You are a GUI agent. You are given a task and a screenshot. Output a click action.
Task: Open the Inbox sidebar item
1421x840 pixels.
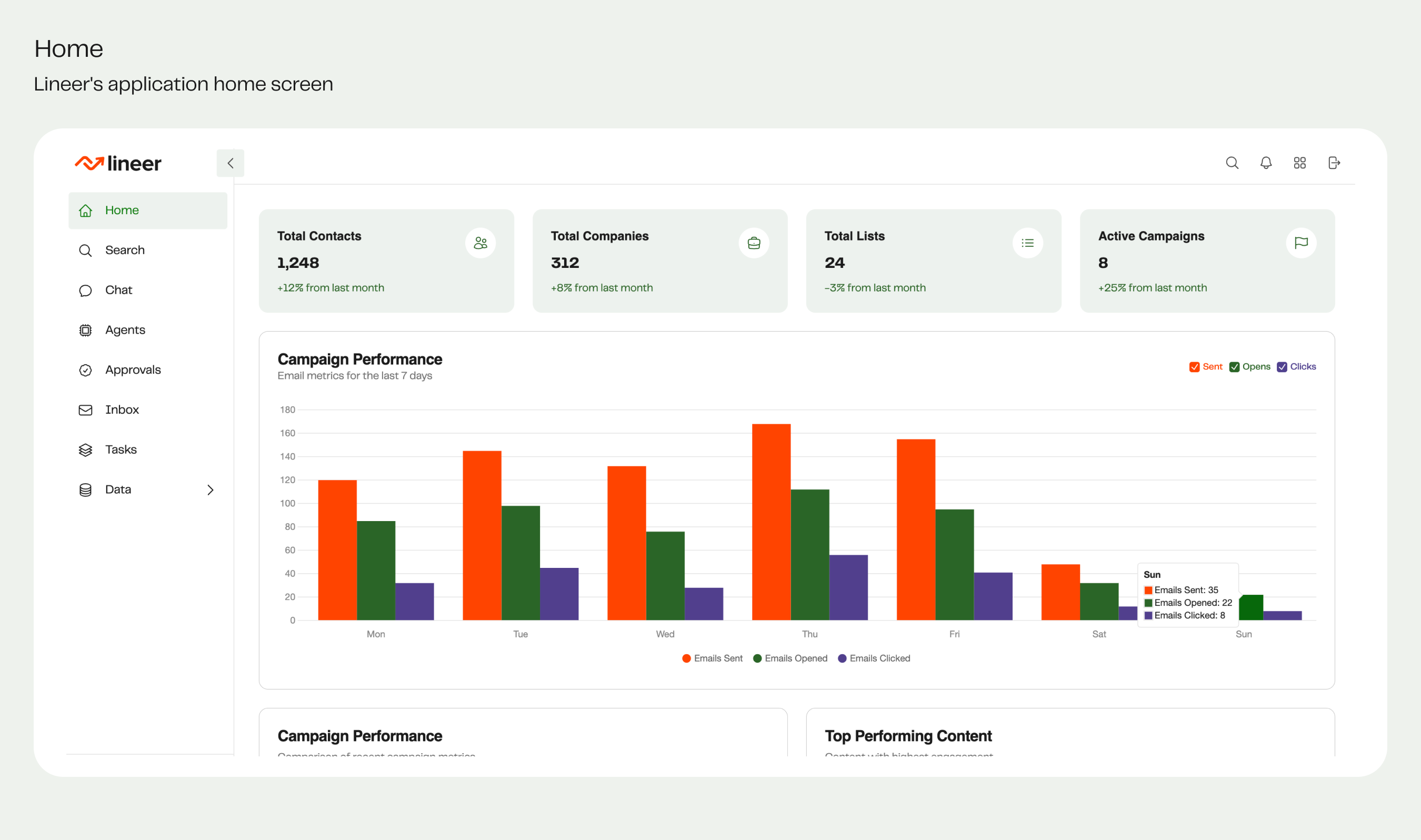coord(122,410)
